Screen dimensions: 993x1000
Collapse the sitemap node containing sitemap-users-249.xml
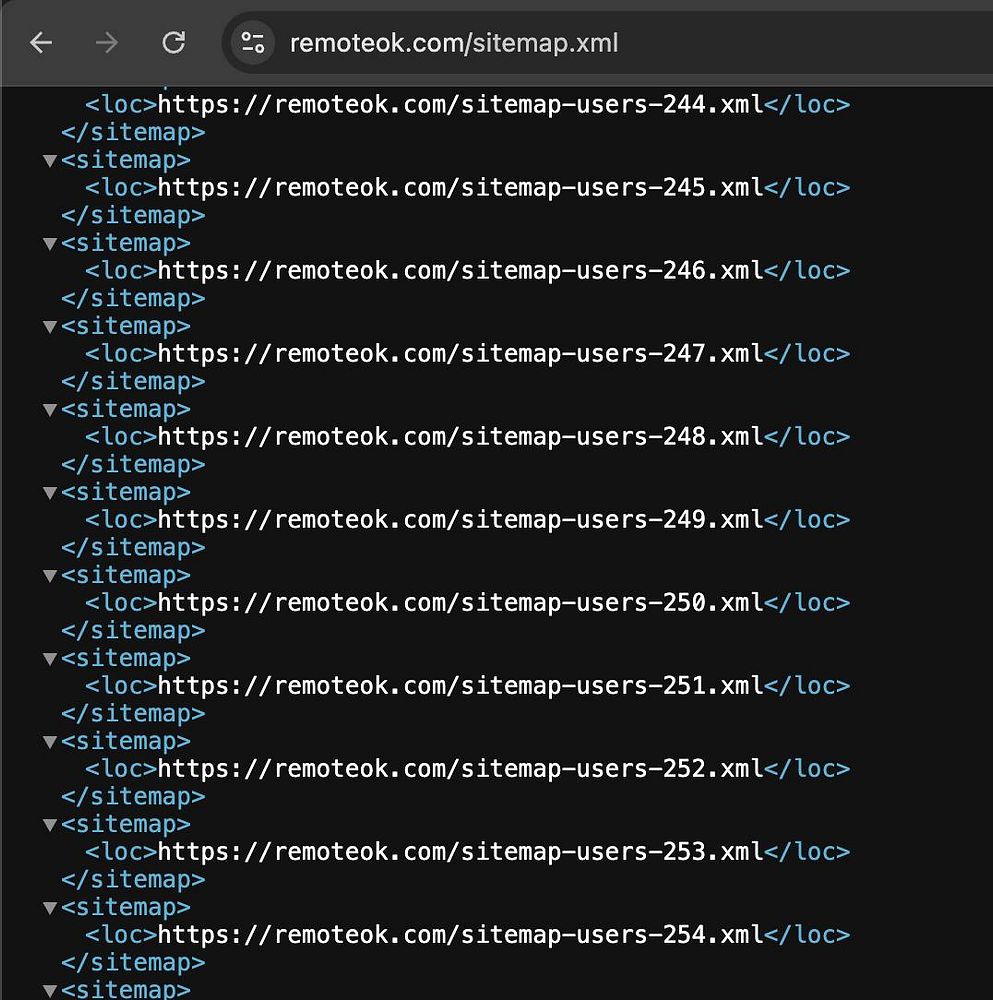(50, 492)
